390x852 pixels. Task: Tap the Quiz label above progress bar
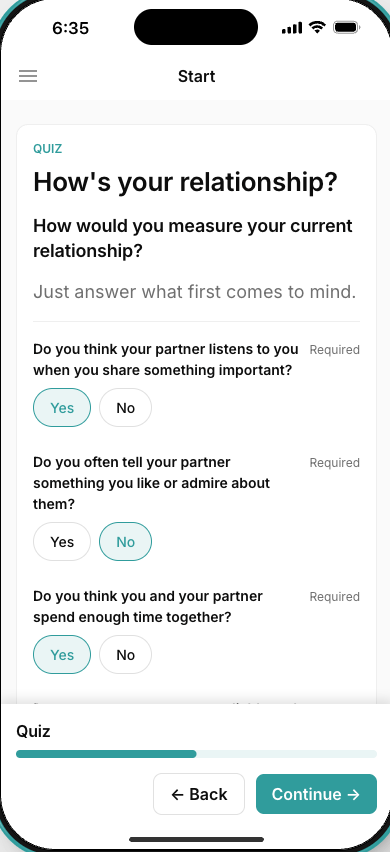point(33,731)
